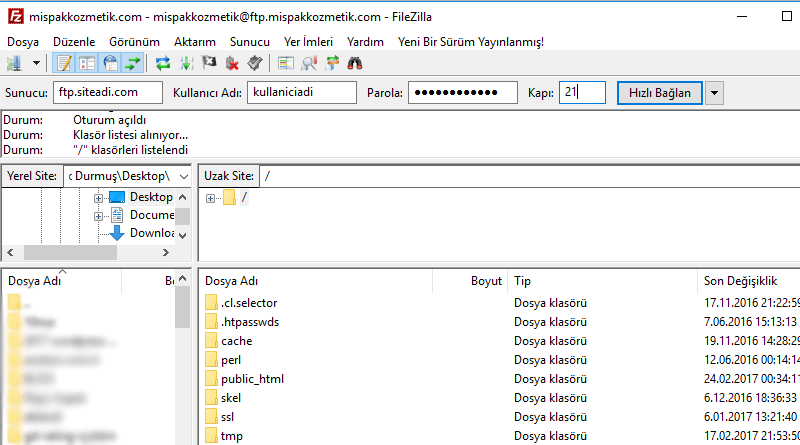Click the .cl.selector folder icon
Image resolution: width=800 pixels, height=445 pixels.
[x=211, y=303]
